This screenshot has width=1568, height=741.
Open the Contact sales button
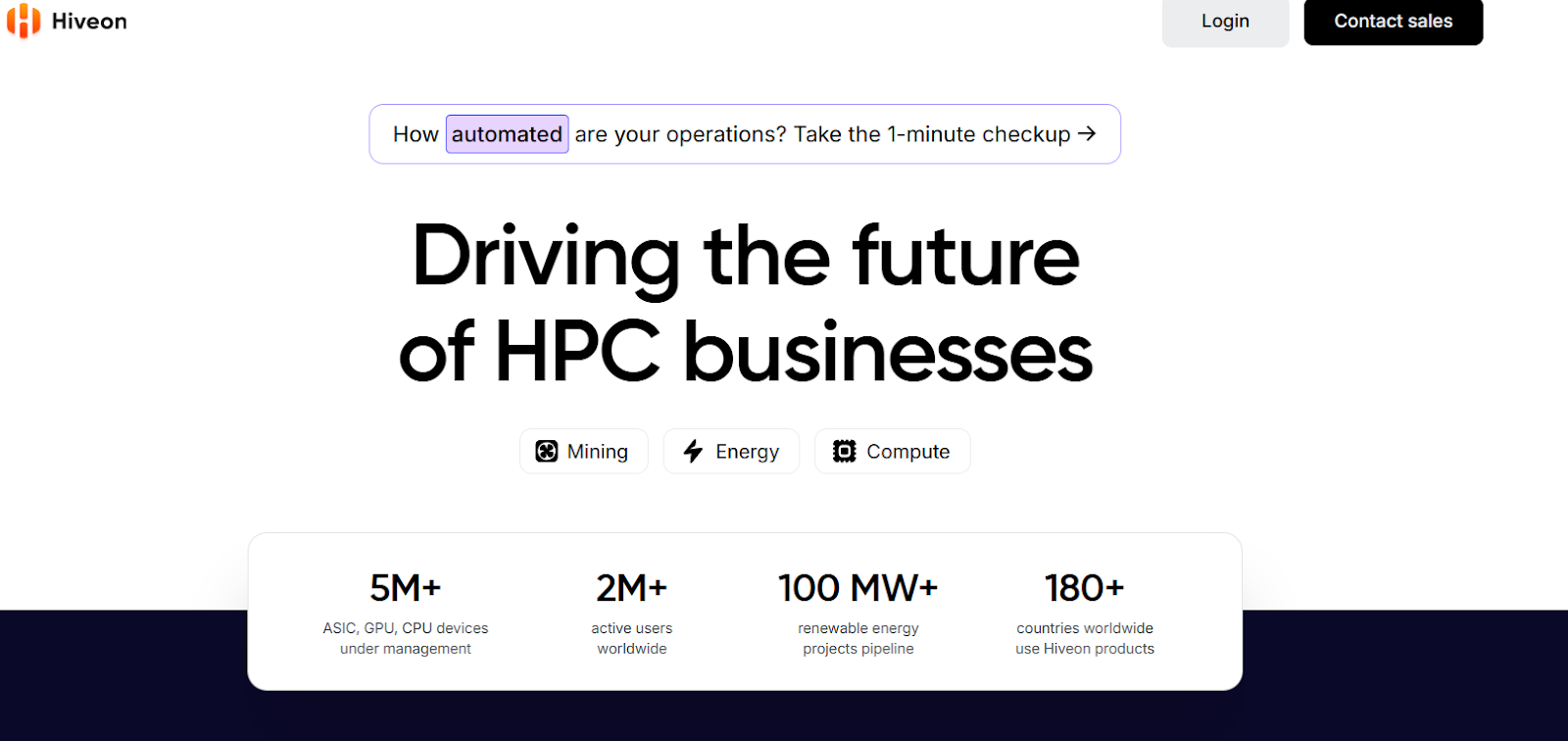pyautogui.click(x=1393, y=22)
